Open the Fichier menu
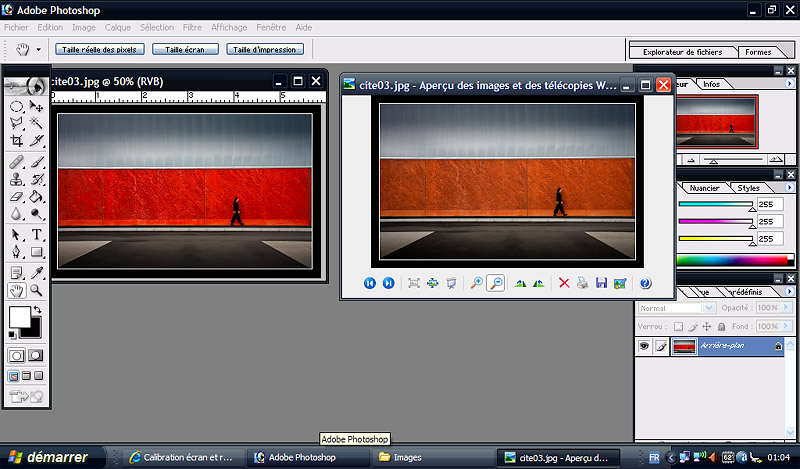 pos(16,28)
